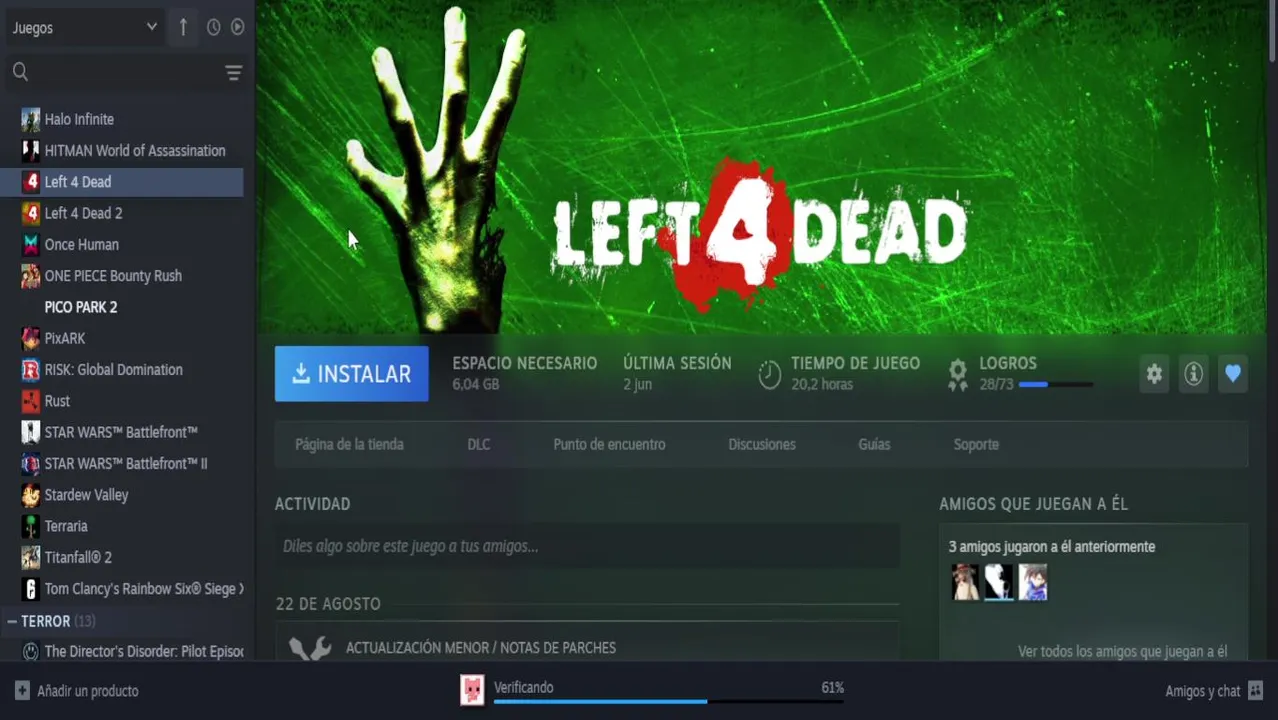Click the Once Human game icon

coord(31,244)
